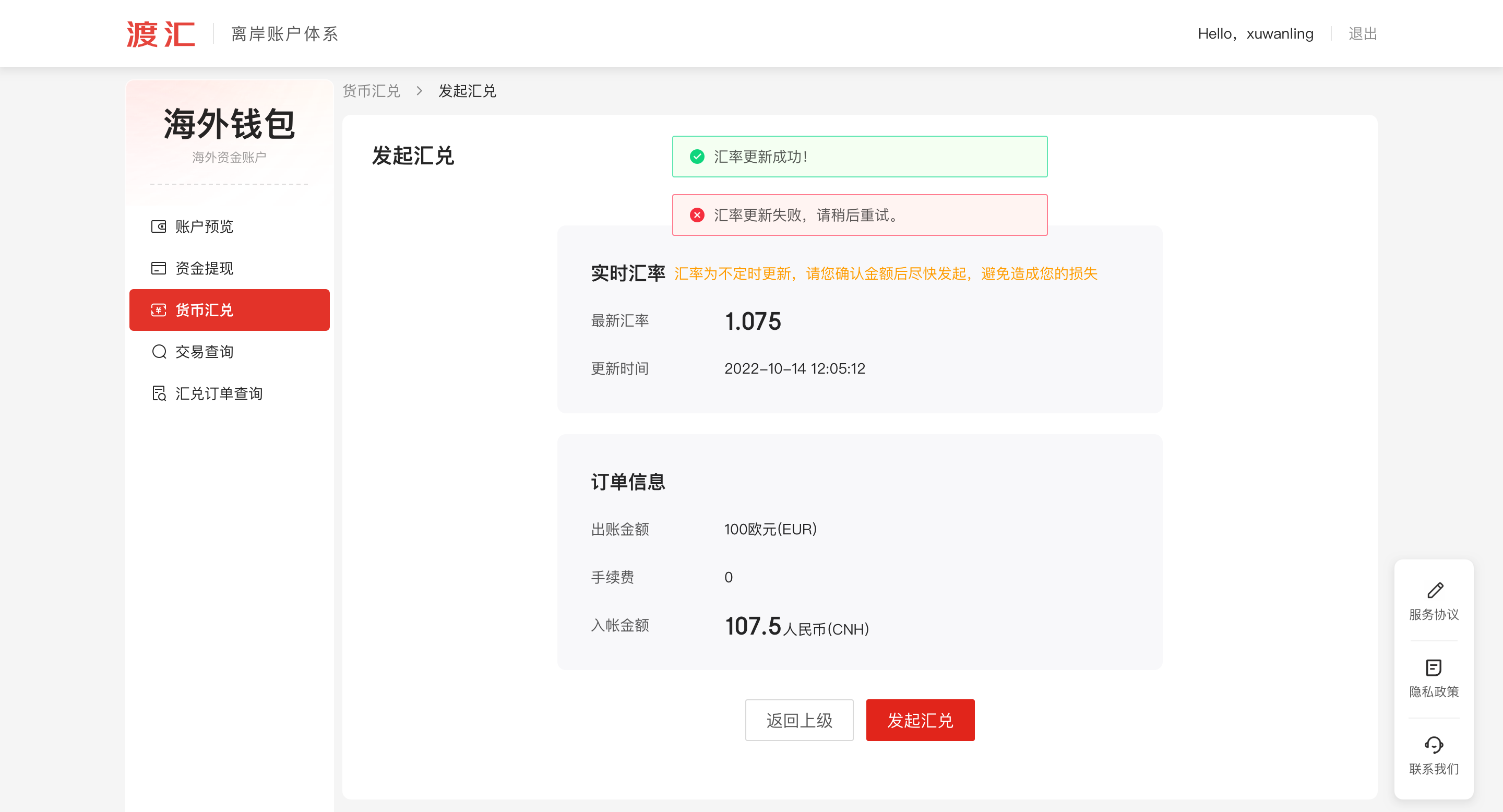The height and width of the screenshot is (812, 1503).
Task: Click the 人民币(CNH) currency unit
Action: click(826, 629)
